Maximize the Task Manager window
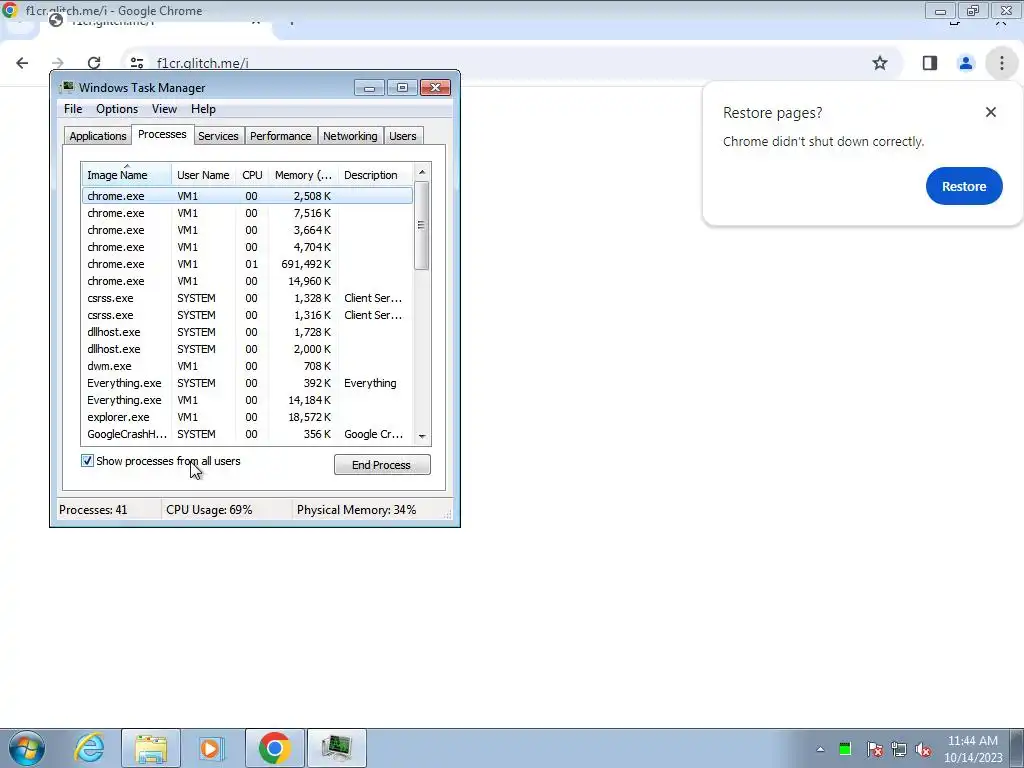Viewport: 1024px width, 768px height. 402,88
